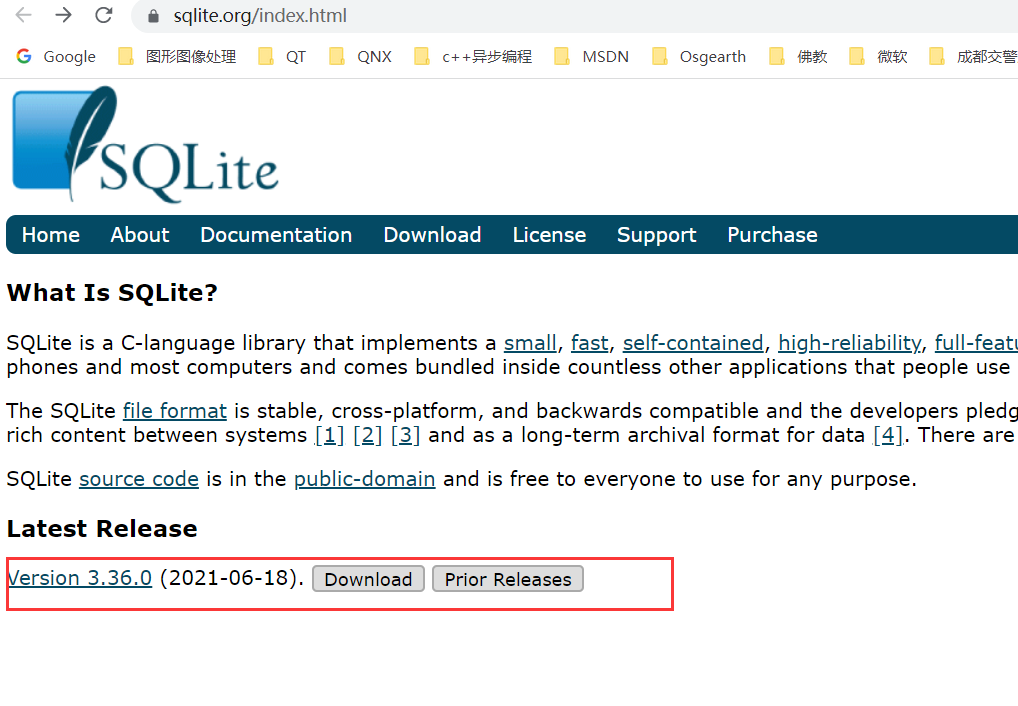Viewport: 1018px width, 706px height.
Task: Open Download in the navigation bar
Action: (x=432, y=234)
